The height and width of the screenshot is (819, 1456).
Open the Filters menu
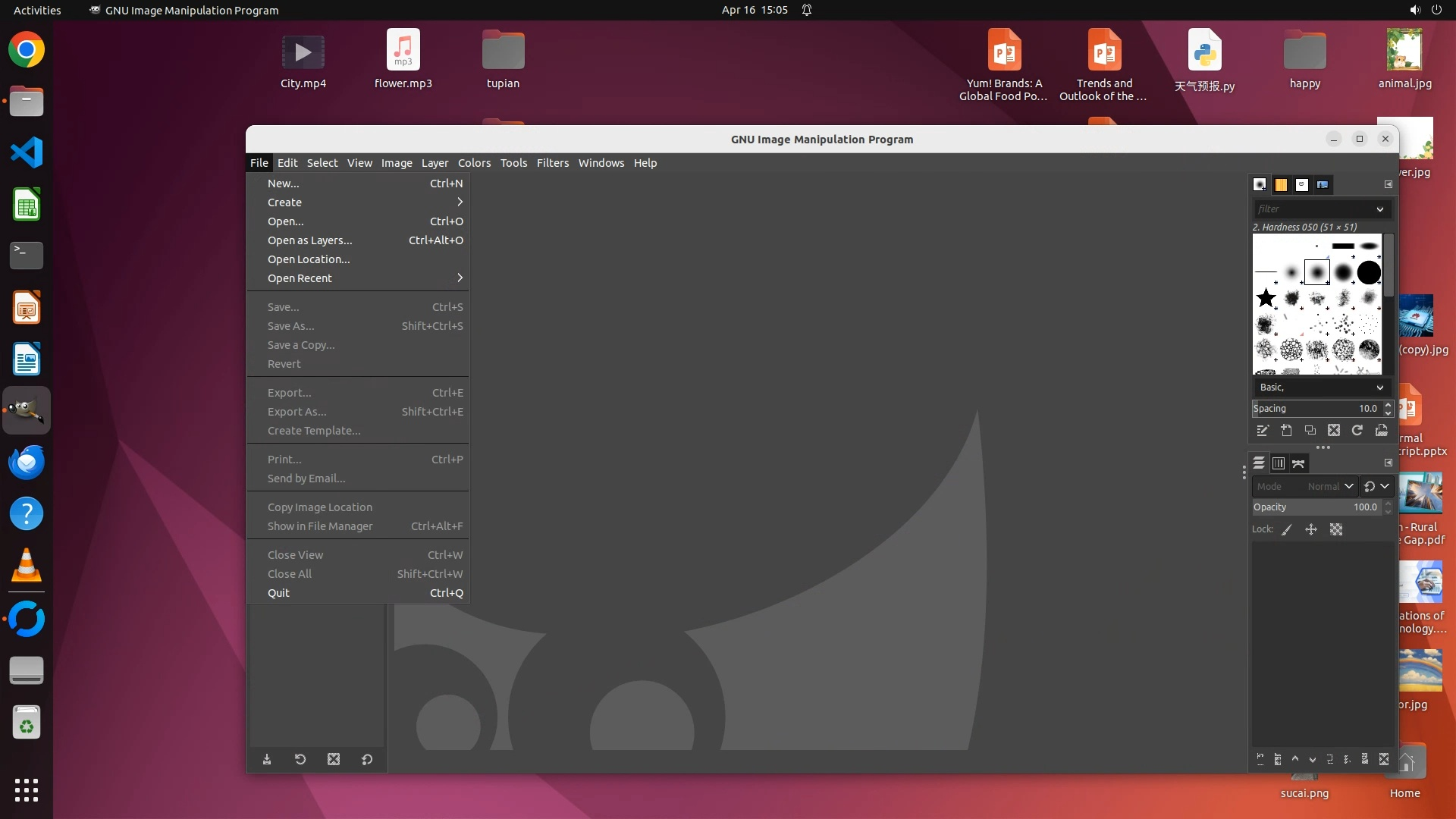tap(552, 163)
